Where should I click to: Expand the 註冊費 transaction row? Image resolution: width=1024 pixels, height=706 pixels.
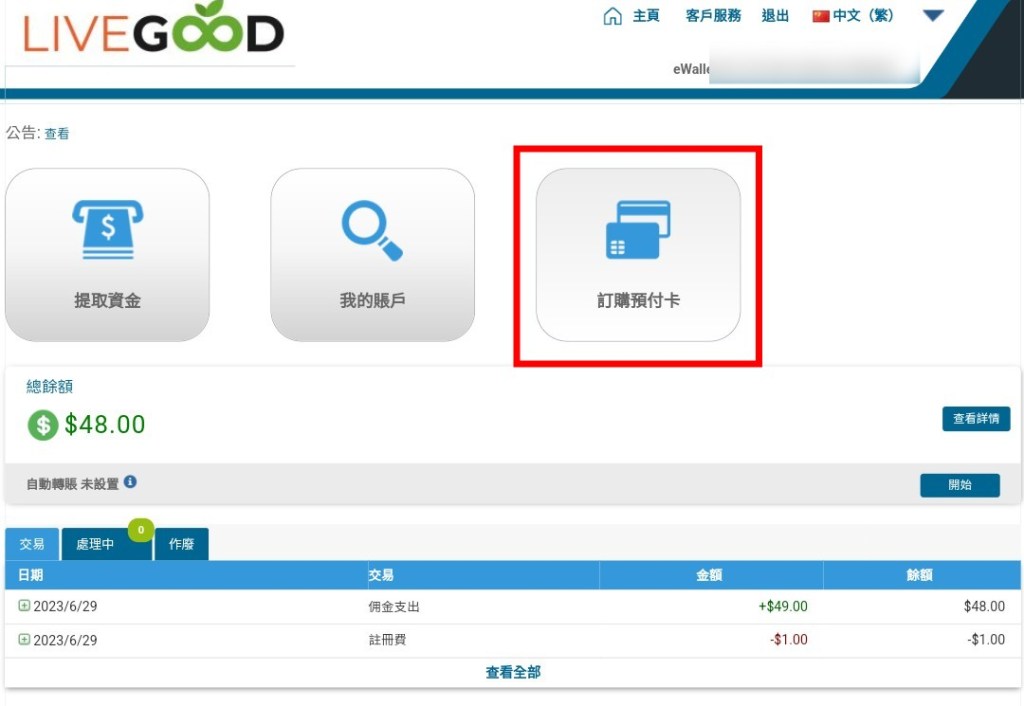click(24, 640)
